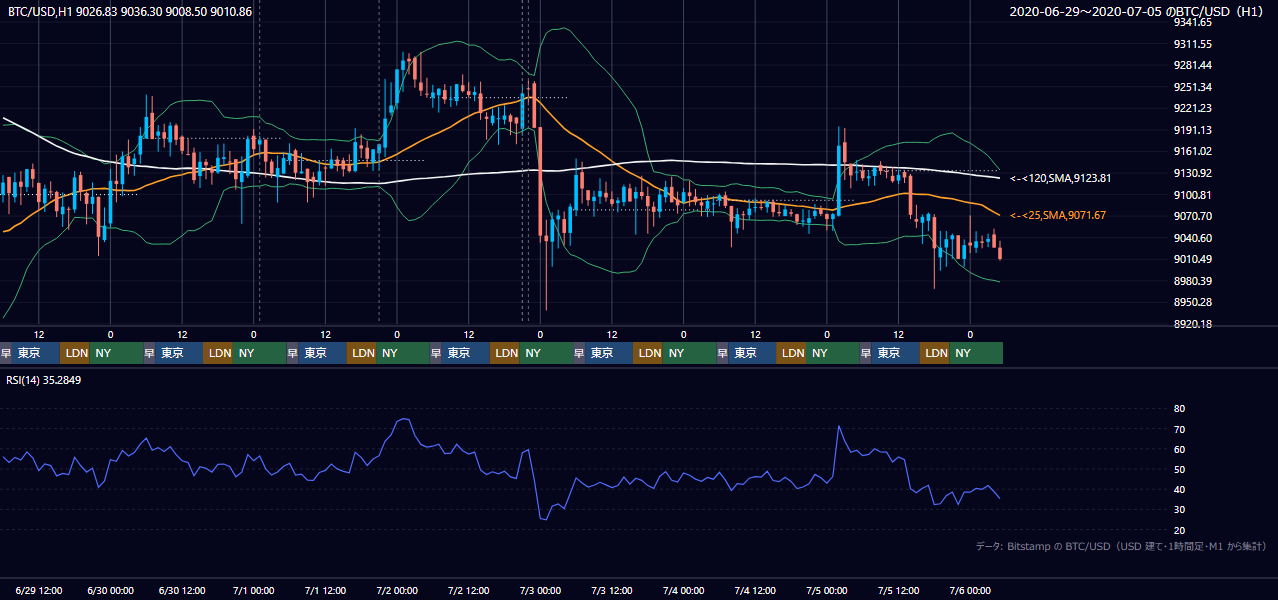The image size is (1278, 600).
Task: Select the 7/3 12:00 date label
Action: coord(612,590)
